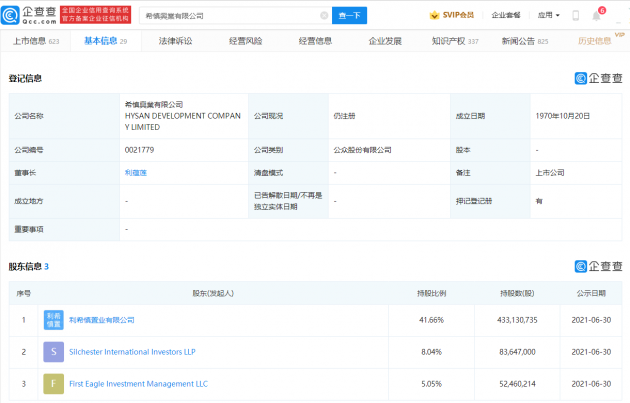Click the 持股比例 column header
This screenshot has width=630, height=403.
[432, 293]
